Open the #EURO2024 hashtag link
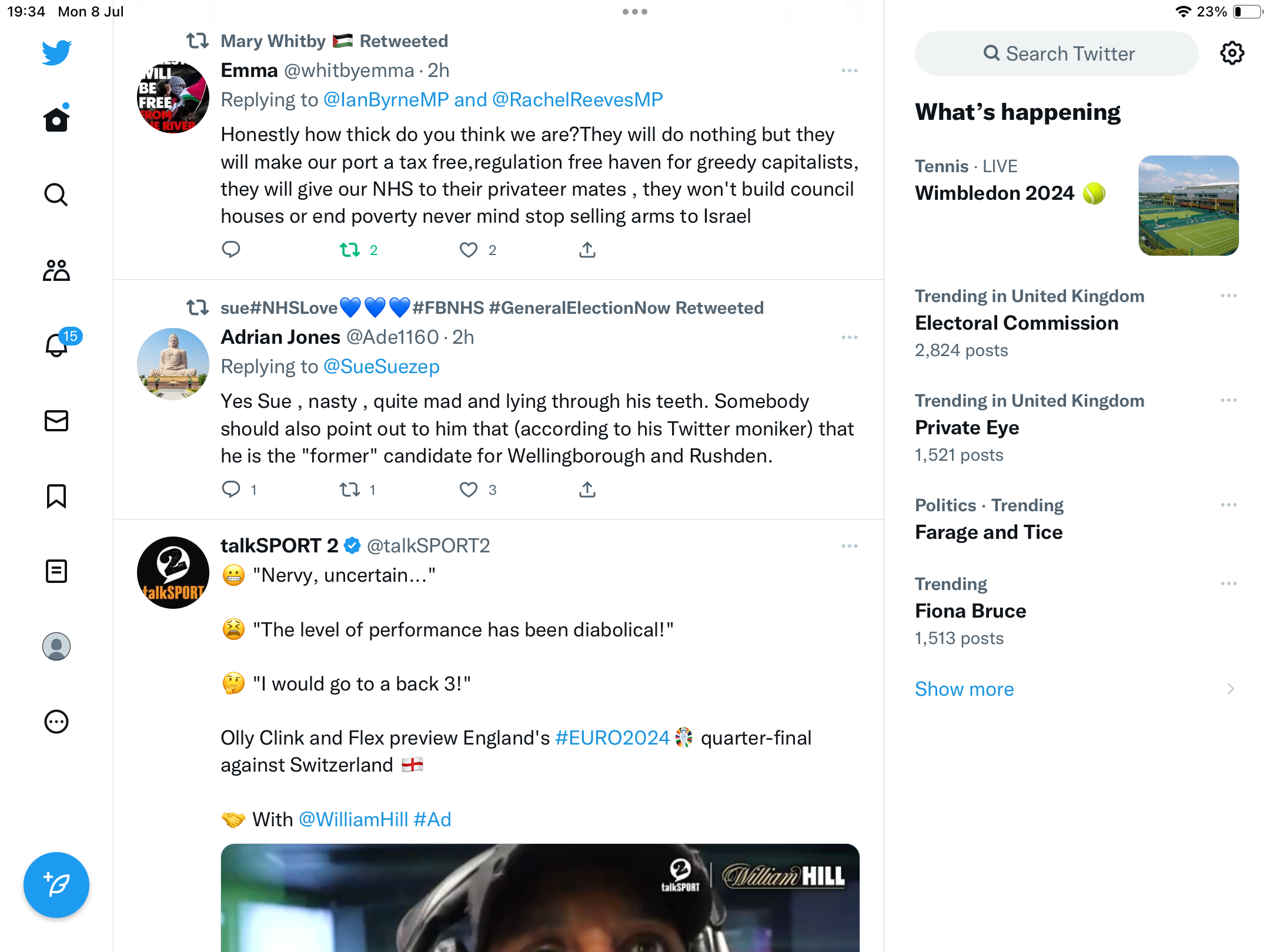The width and height of the screenshot is (1270, 952). coord(612,738)
